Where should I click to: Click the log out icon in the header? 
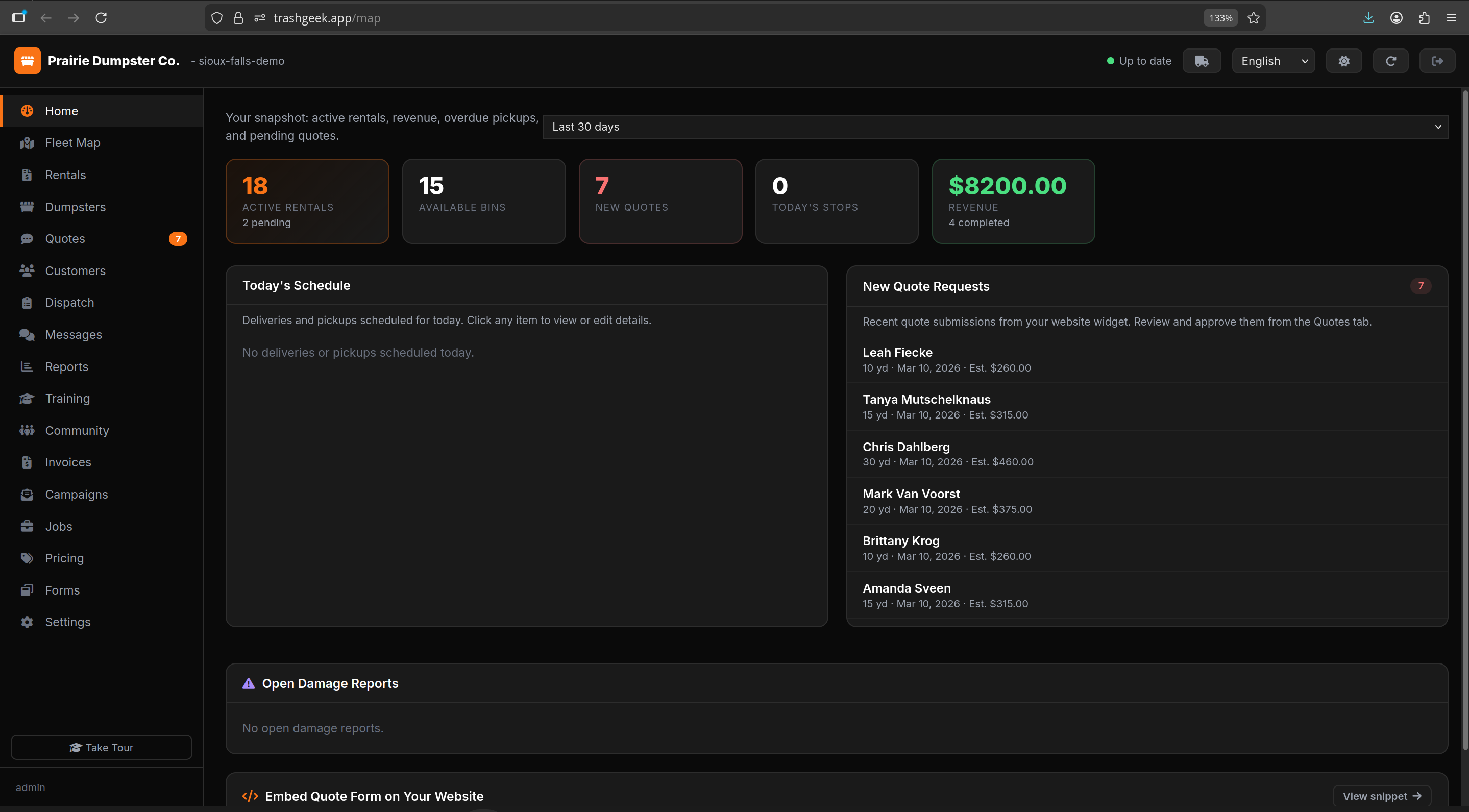[1437, 60]
